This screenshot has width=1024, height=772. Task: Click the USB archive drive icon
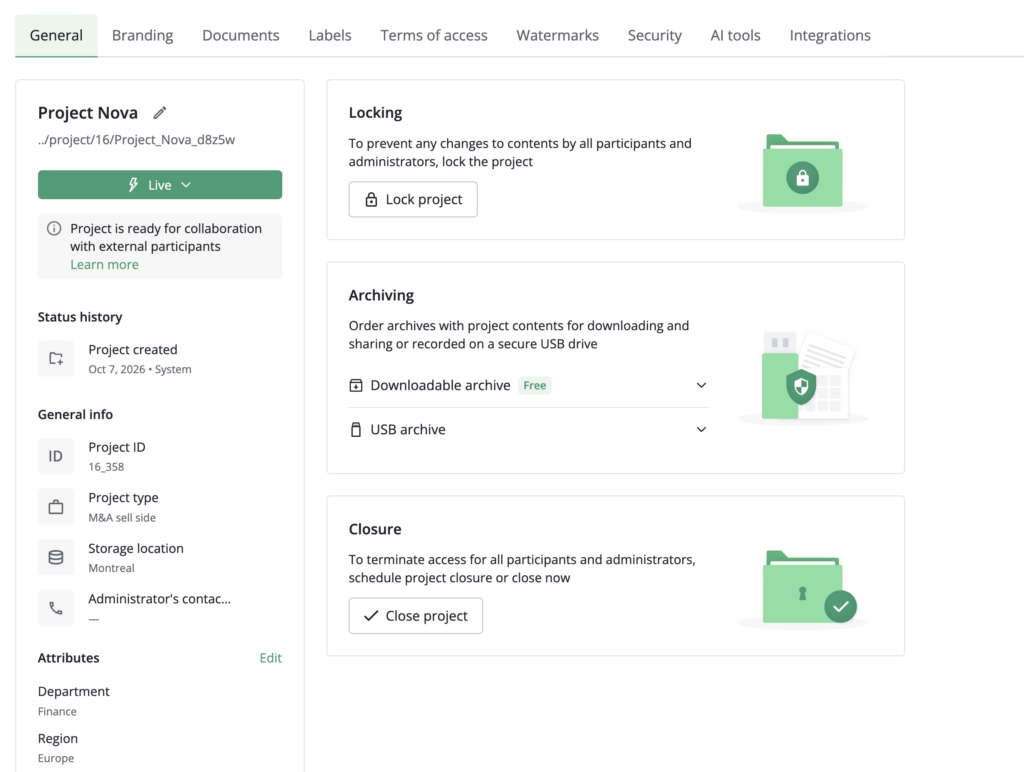tap(356, 430)
